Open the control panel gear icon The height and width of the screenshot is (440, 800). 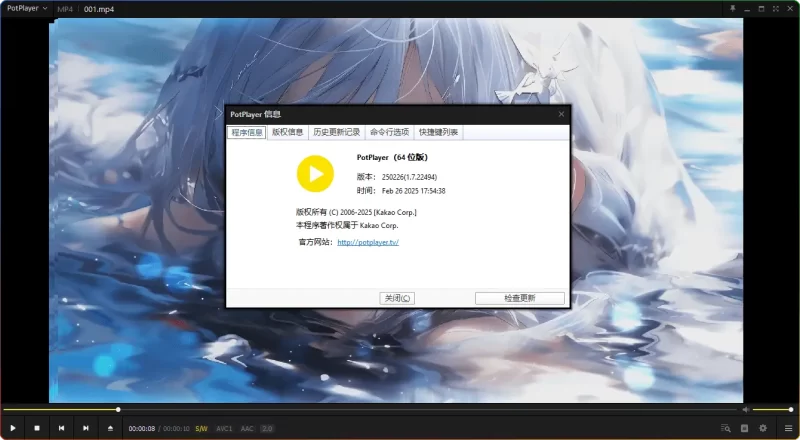pos(763,428)
